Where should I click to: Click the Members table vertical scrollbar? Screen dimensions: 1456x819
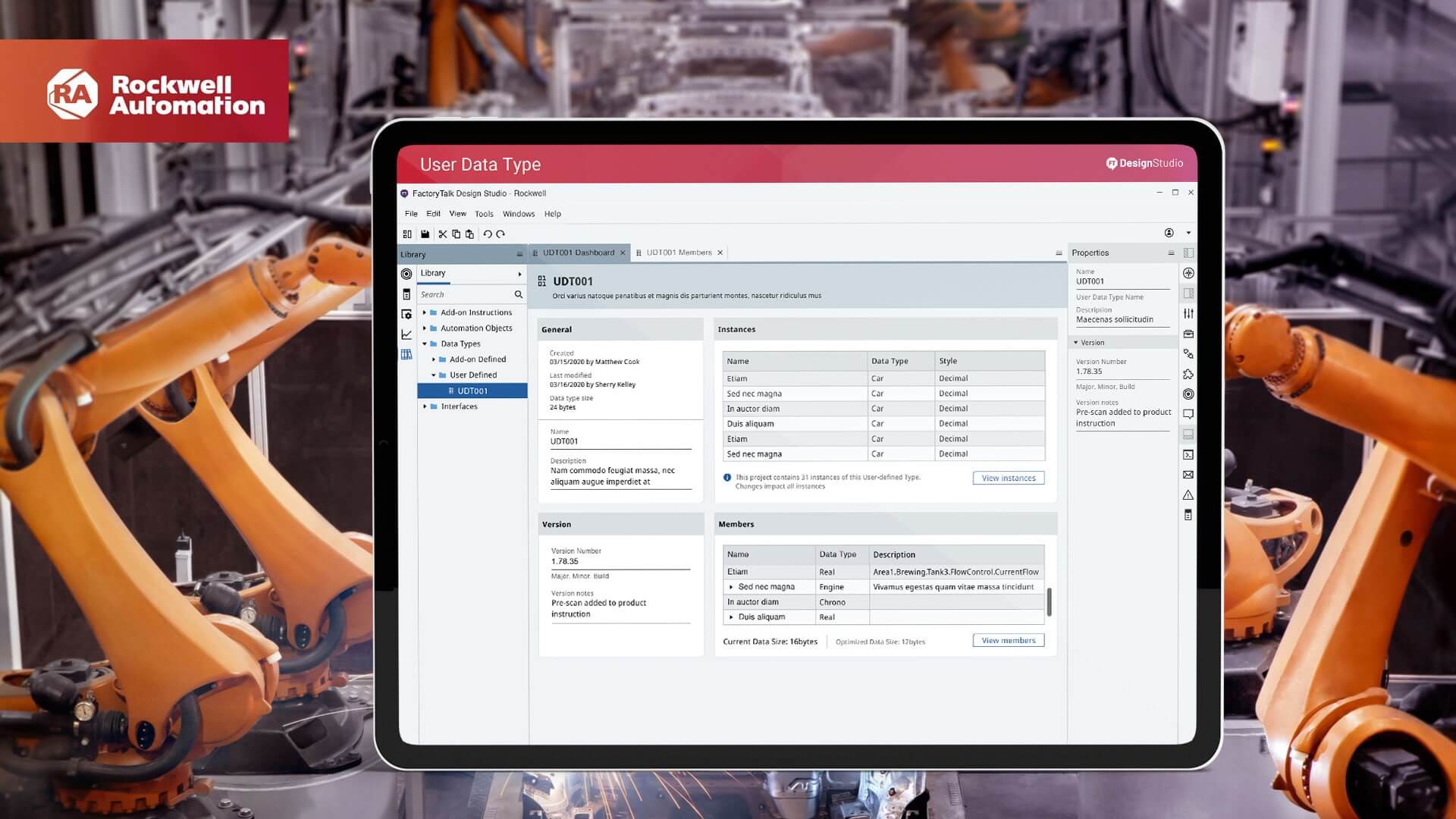click(1049, 601)
